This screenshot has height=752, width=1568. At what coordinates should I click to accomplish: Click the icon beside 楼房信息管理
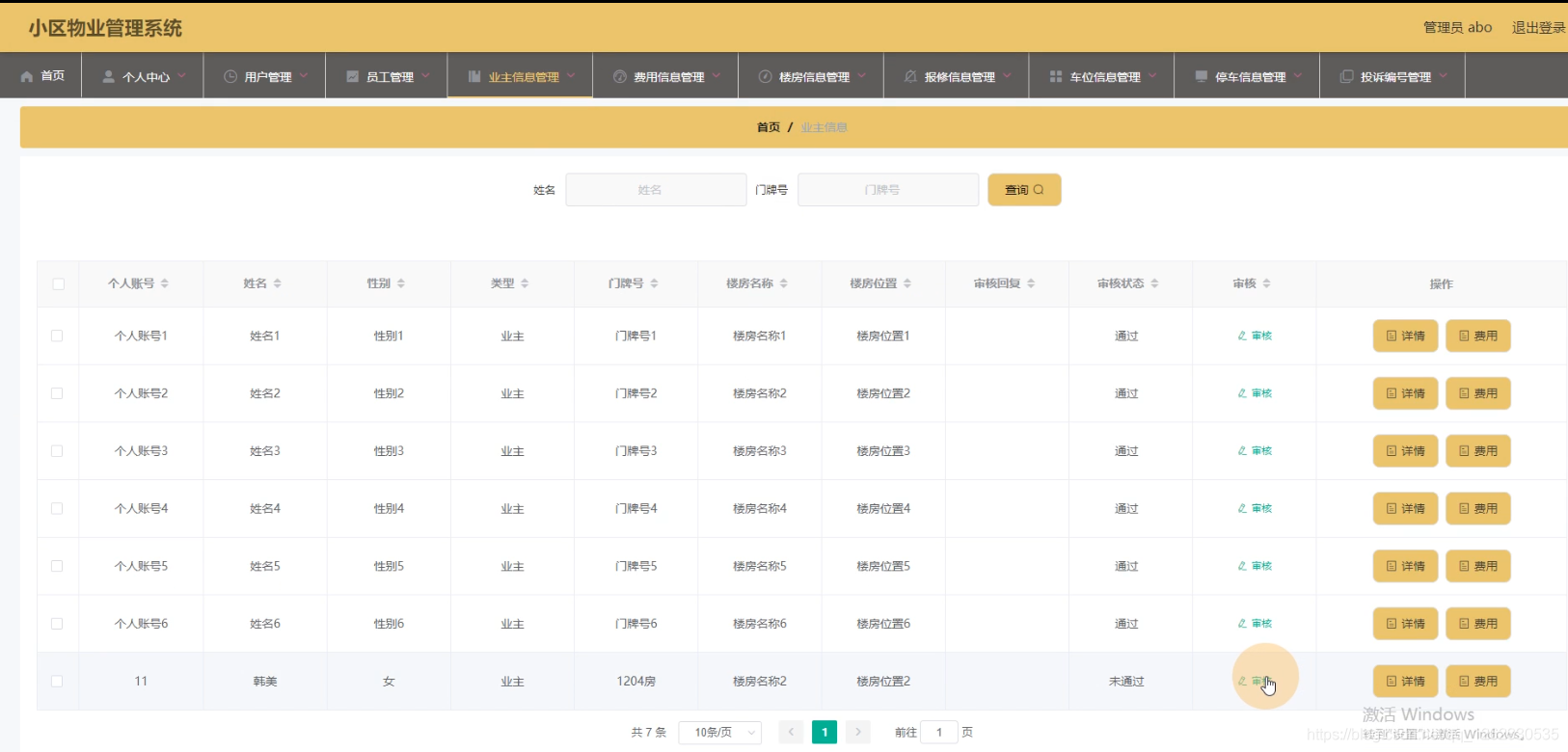click(x=765, y=76)
